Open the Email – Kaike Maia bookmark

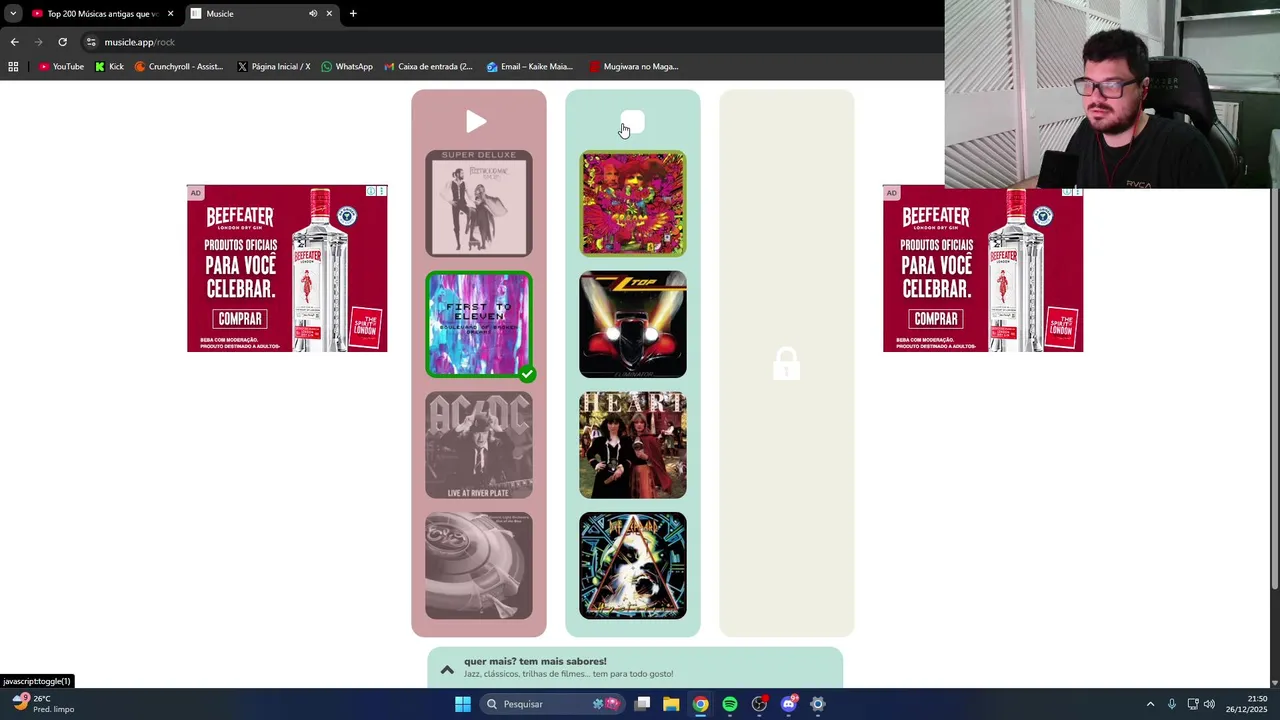[x=530, y=67]
